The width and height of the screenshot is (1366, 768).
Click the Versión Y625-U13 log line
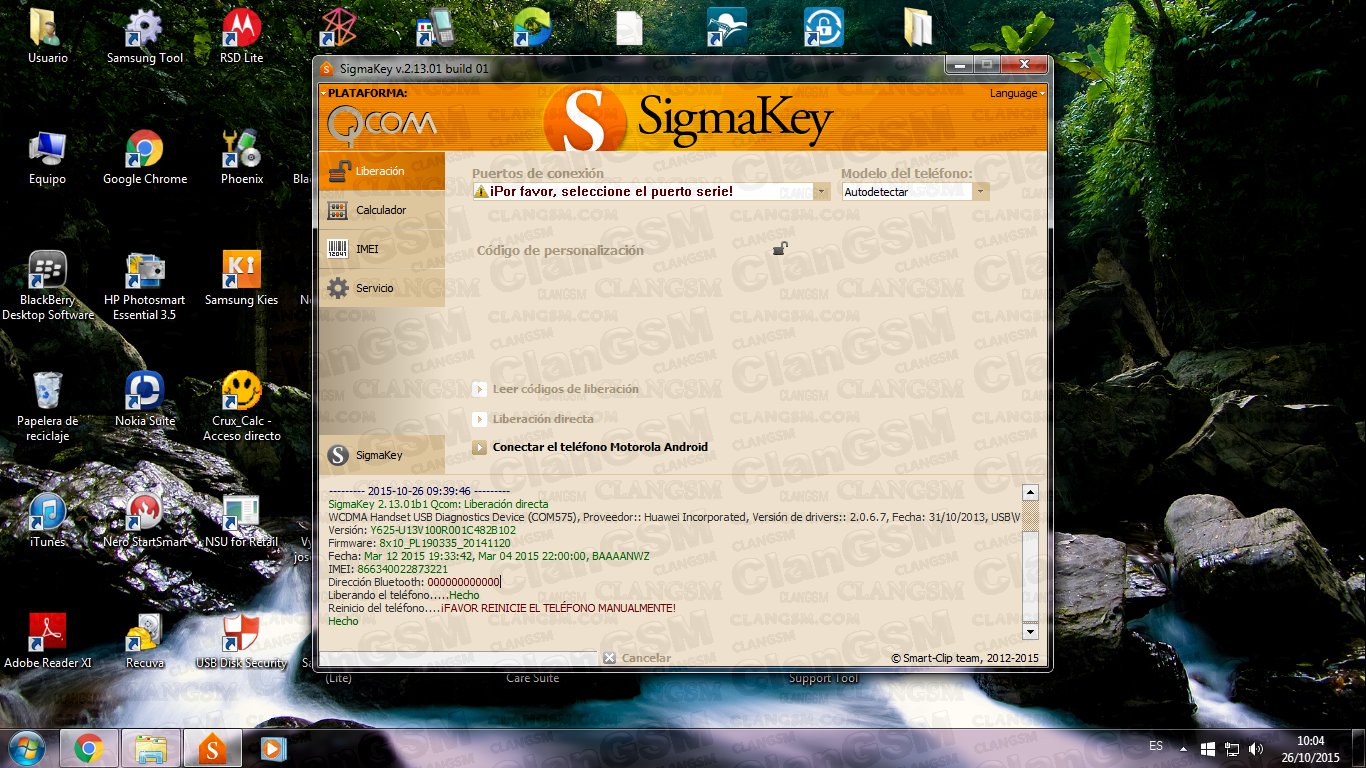422,530
